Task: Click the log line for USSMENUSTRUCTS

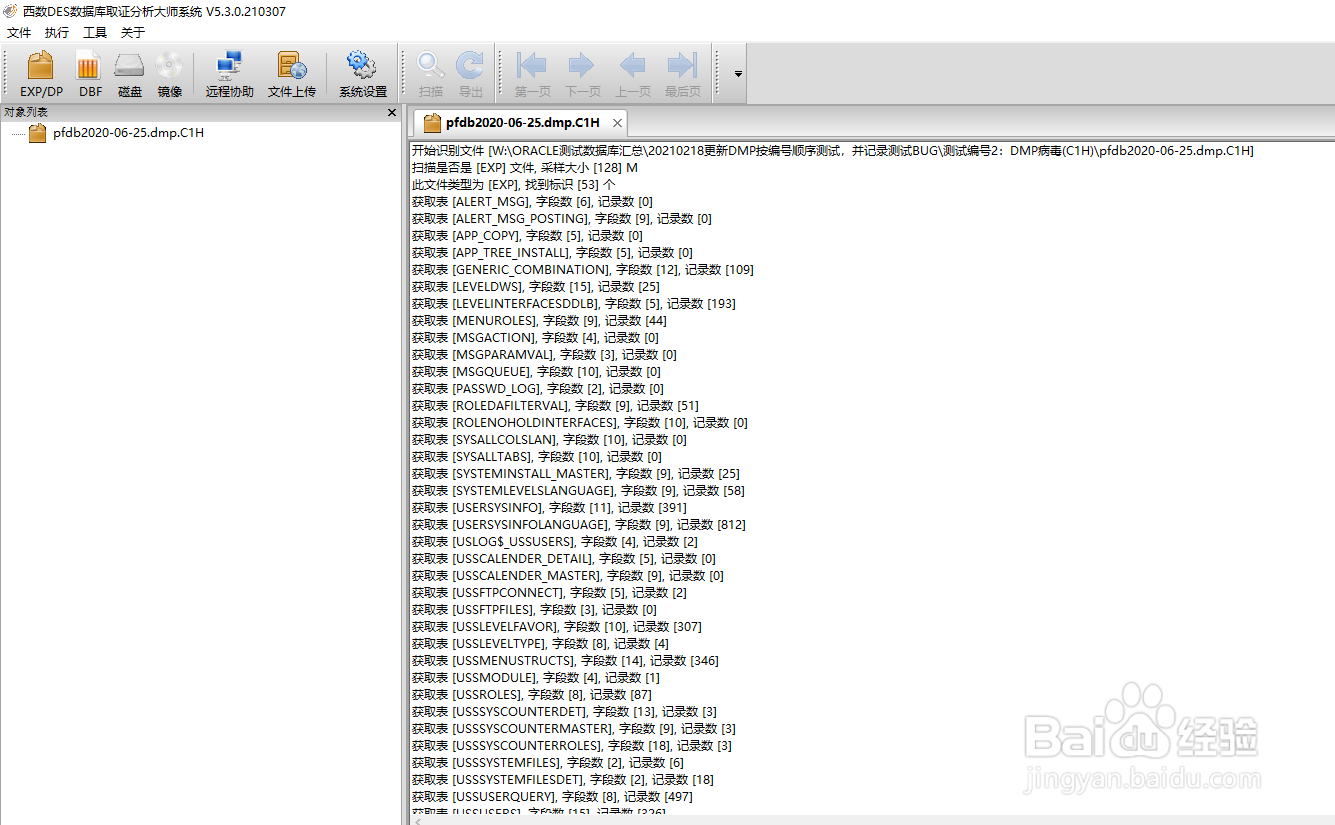Action: [x=566, y=661]
